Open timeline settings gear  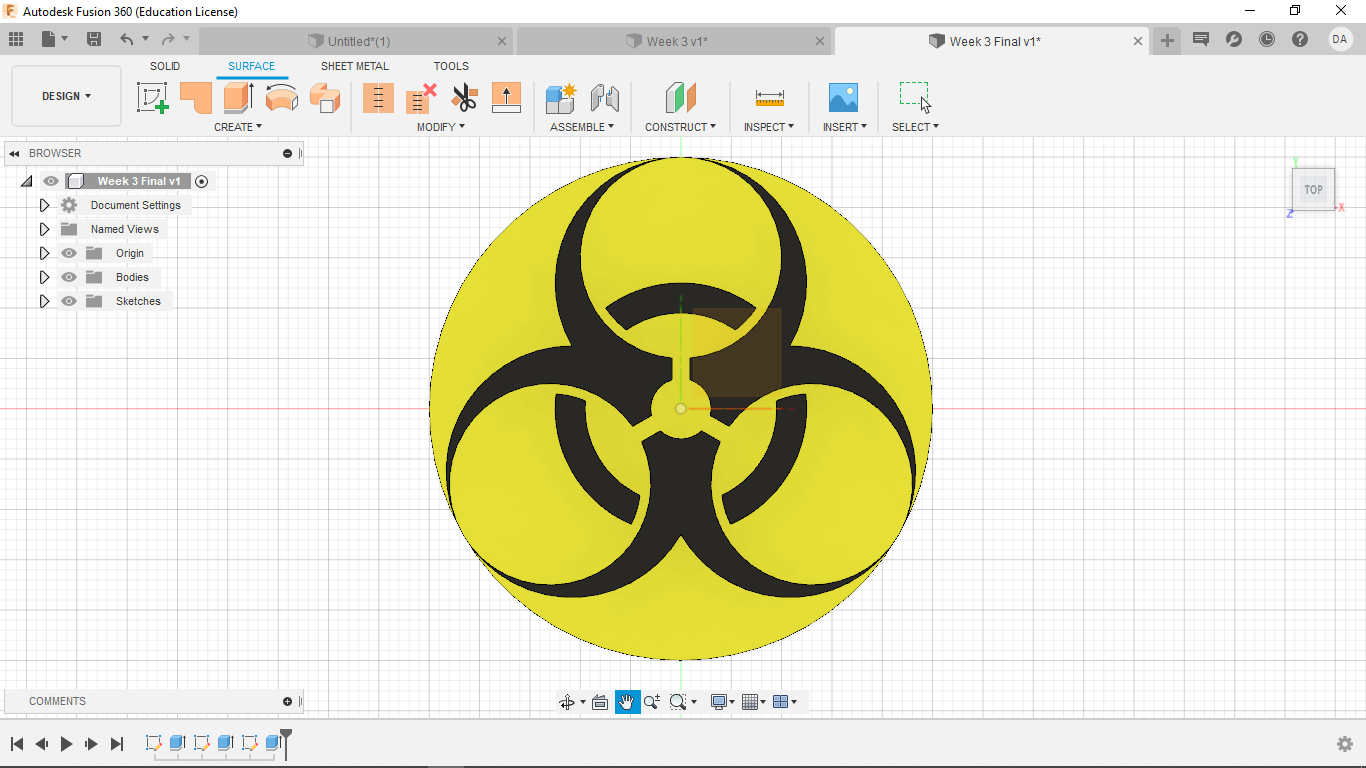pos(1345,744)
